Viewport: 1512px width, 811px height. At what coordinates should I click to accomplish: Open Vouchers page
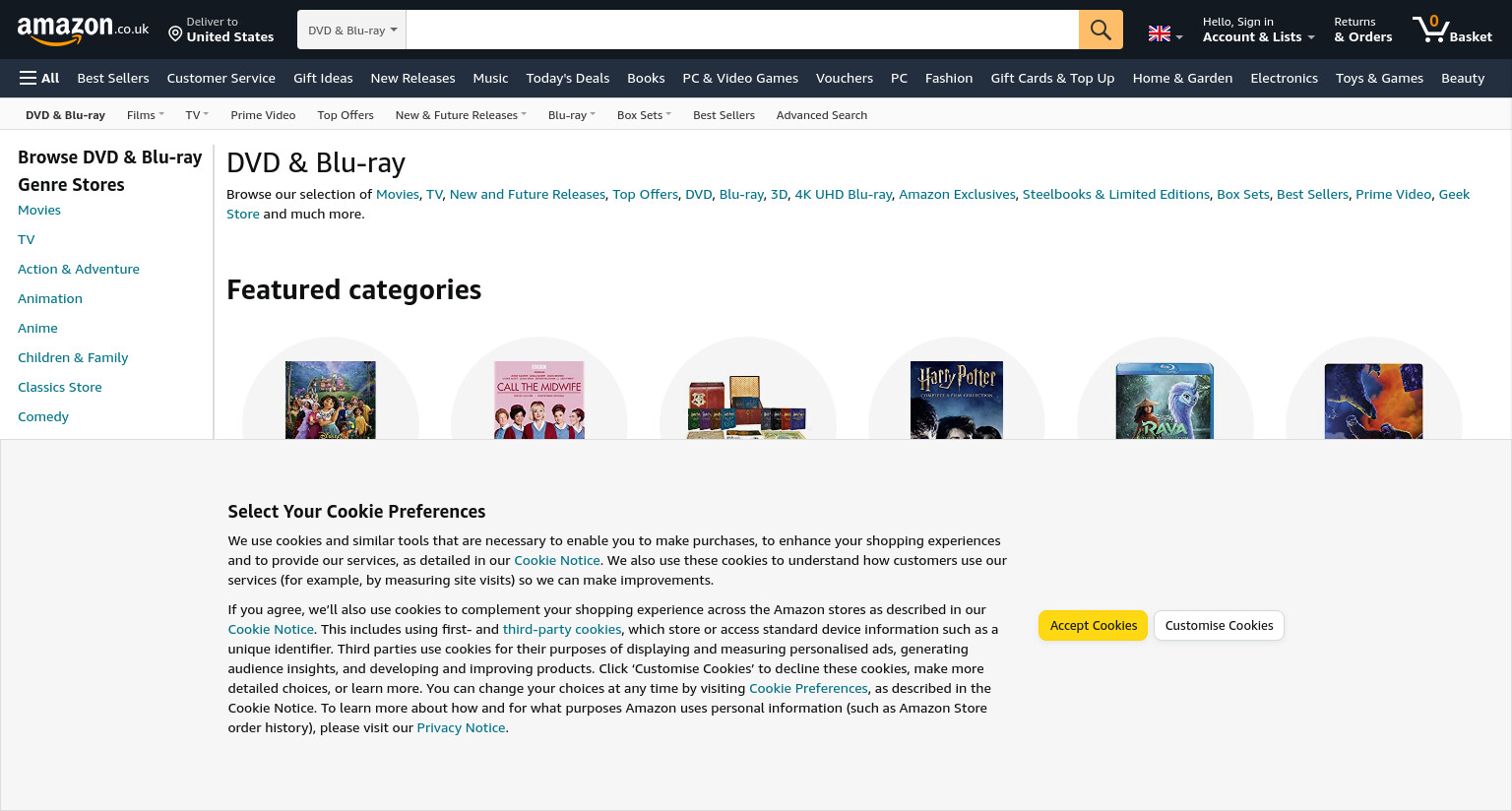pyautogui.click(x=845, y=78)
